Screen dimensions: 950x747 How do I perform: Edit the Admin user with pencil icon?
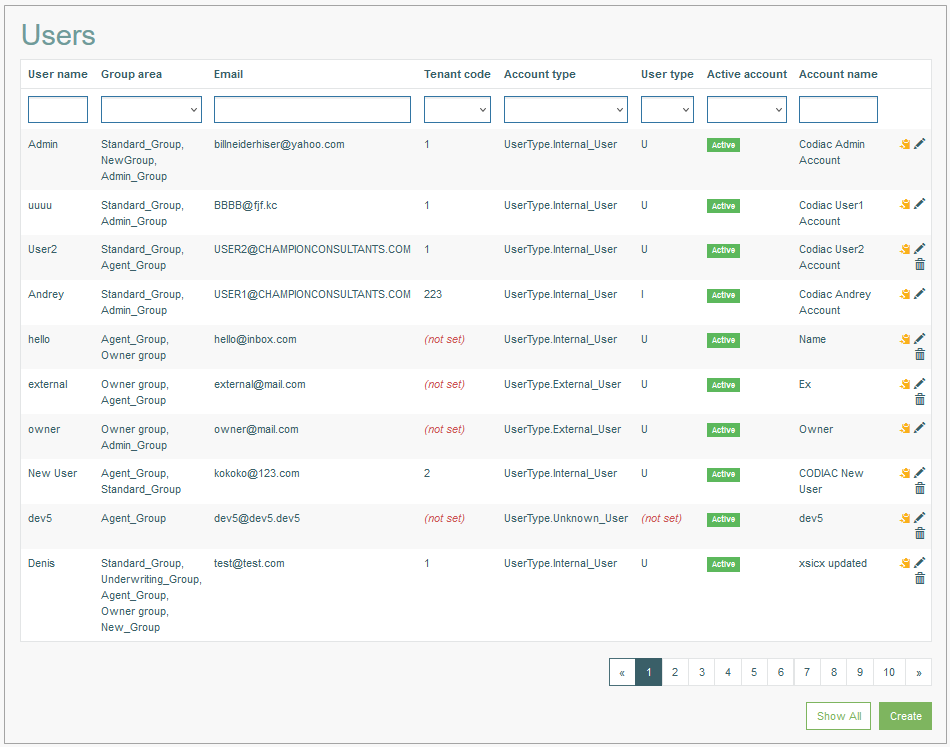[x=920, y=144]
